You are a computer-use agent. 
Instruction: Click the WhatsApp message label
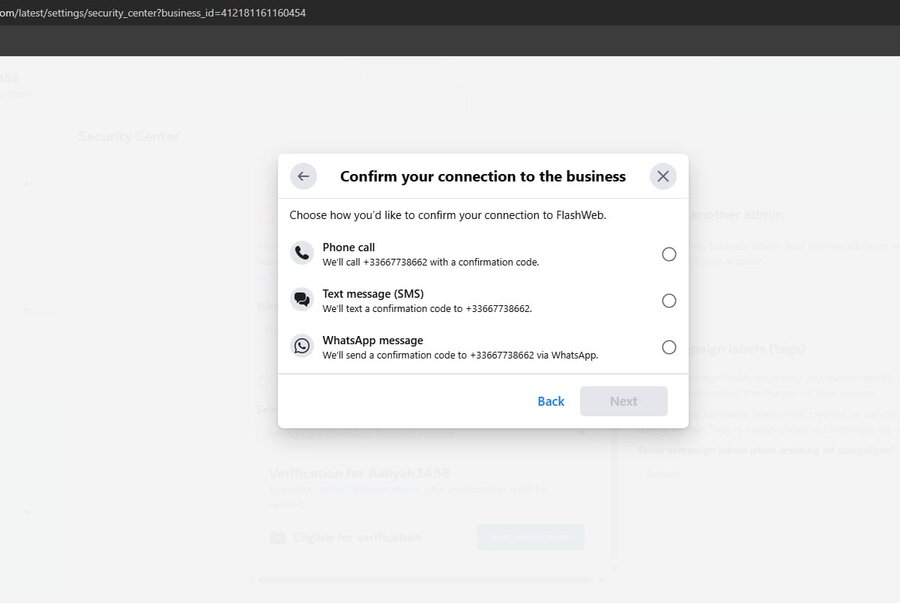[373, 340]
